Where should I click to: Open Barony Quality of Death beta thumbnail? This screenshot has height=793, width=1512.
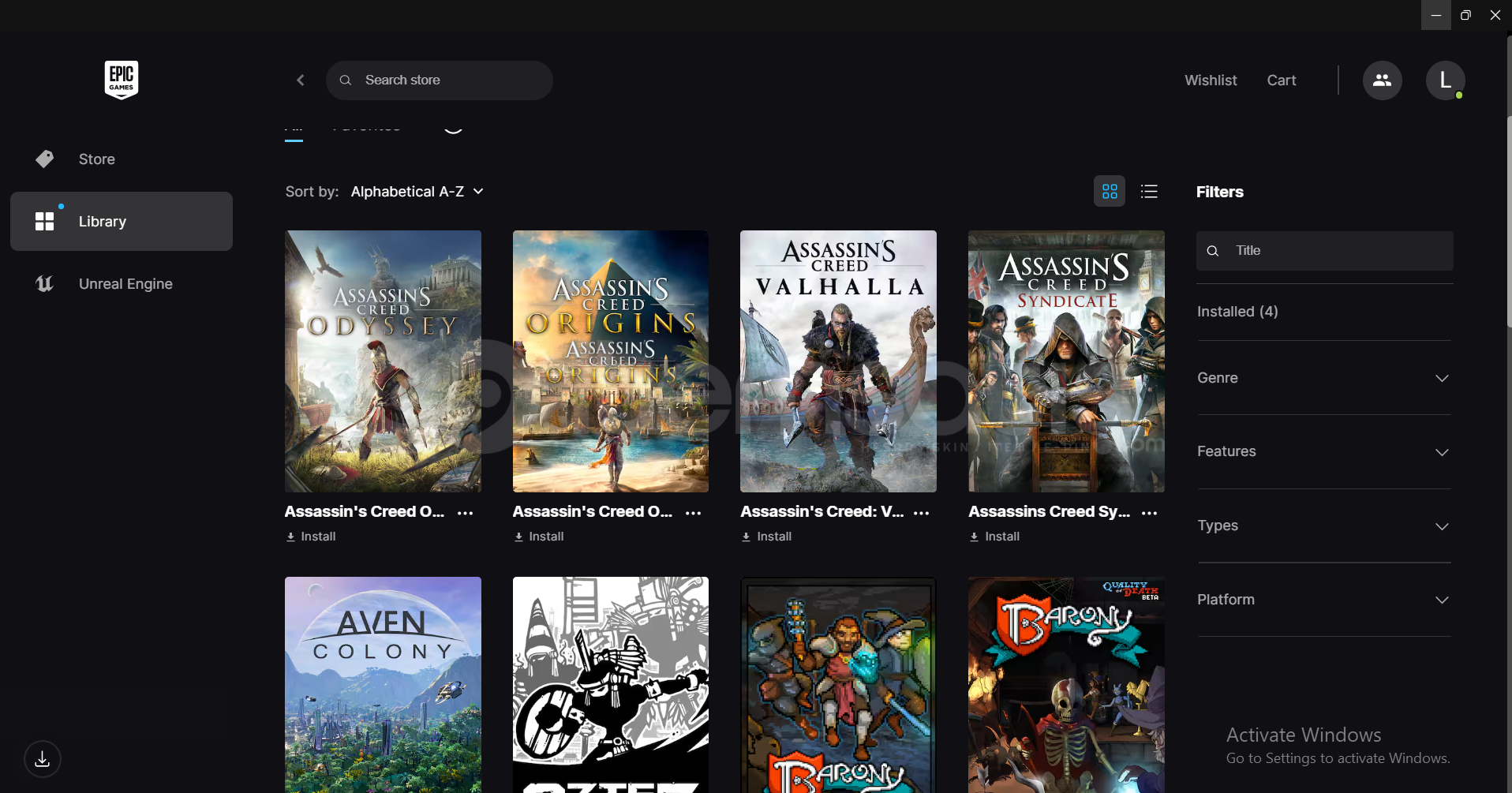pos(1066,685)
